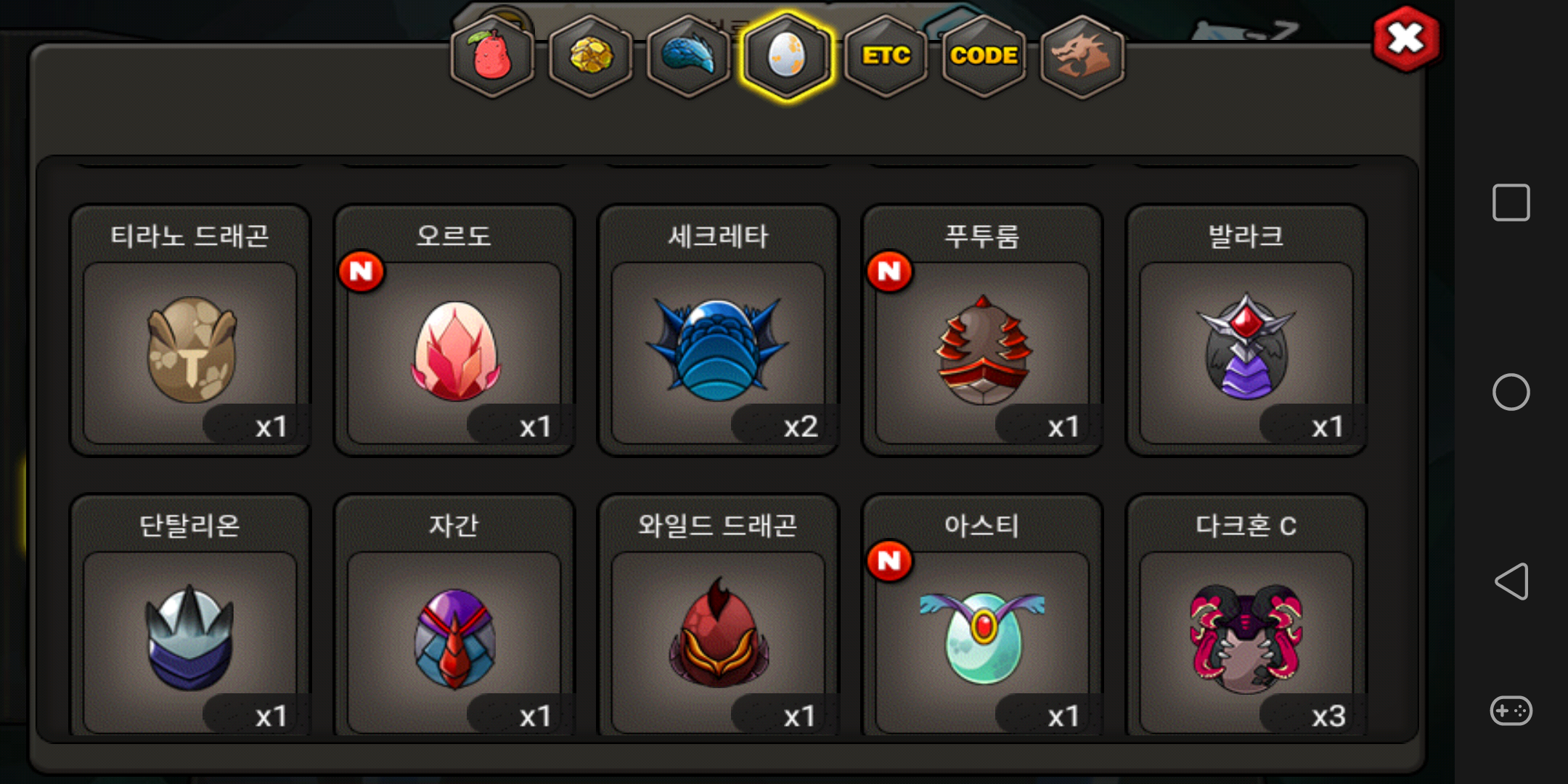Select the 발라크 egg
The image size is (1568, 784).
point(1246,330)
